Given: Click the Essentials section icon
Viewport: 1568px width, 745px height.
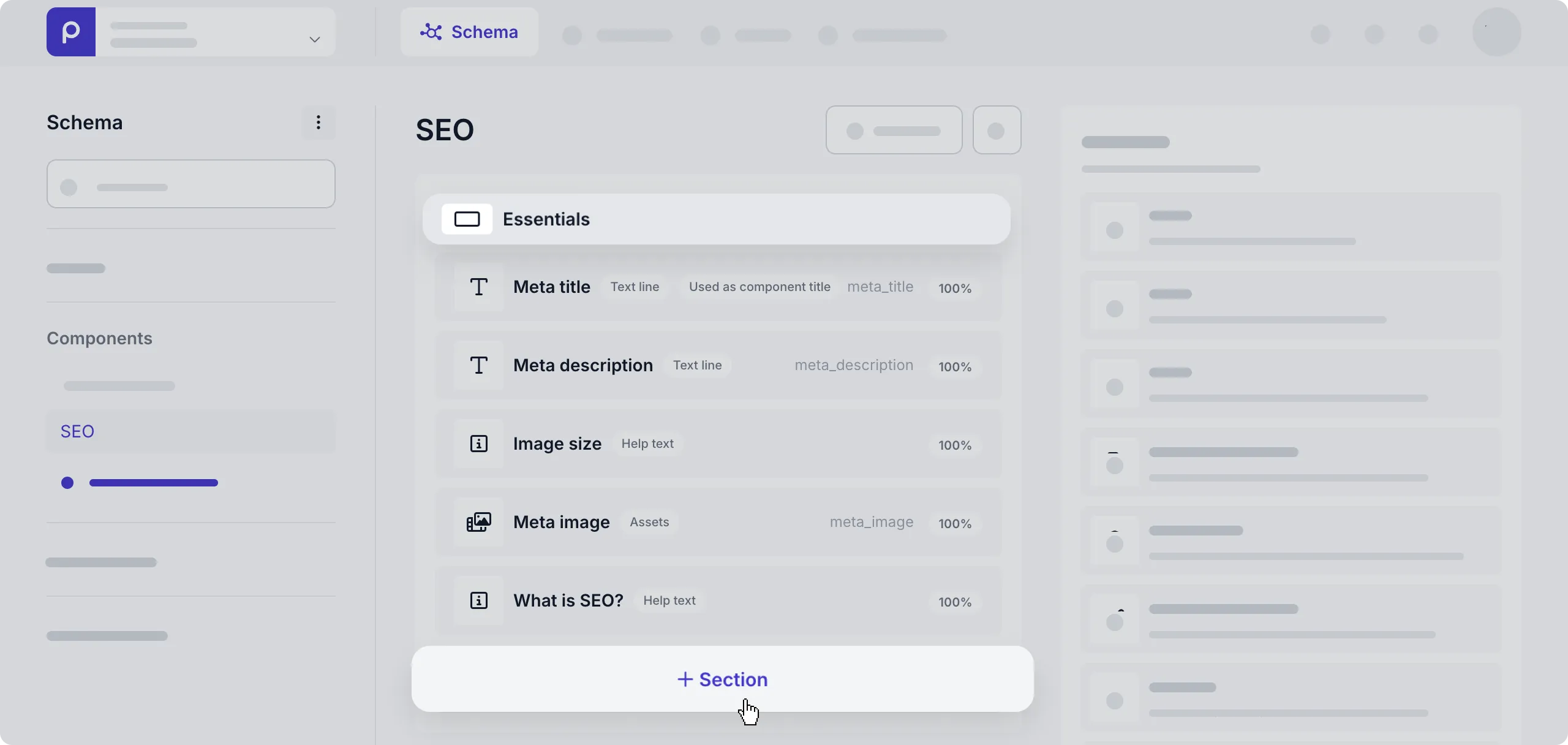Looking at the screenshot, I should pos(467,219).
